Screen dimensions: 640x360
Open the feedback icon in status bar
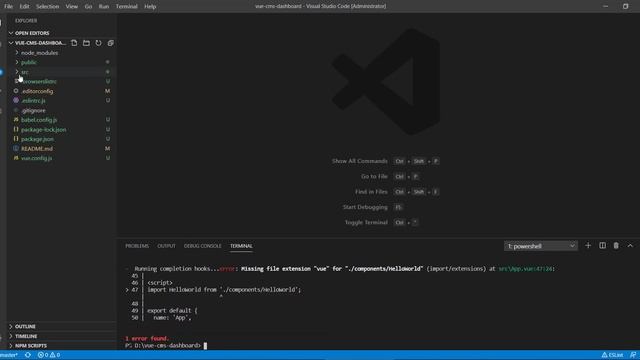click(x=633, y=355)
